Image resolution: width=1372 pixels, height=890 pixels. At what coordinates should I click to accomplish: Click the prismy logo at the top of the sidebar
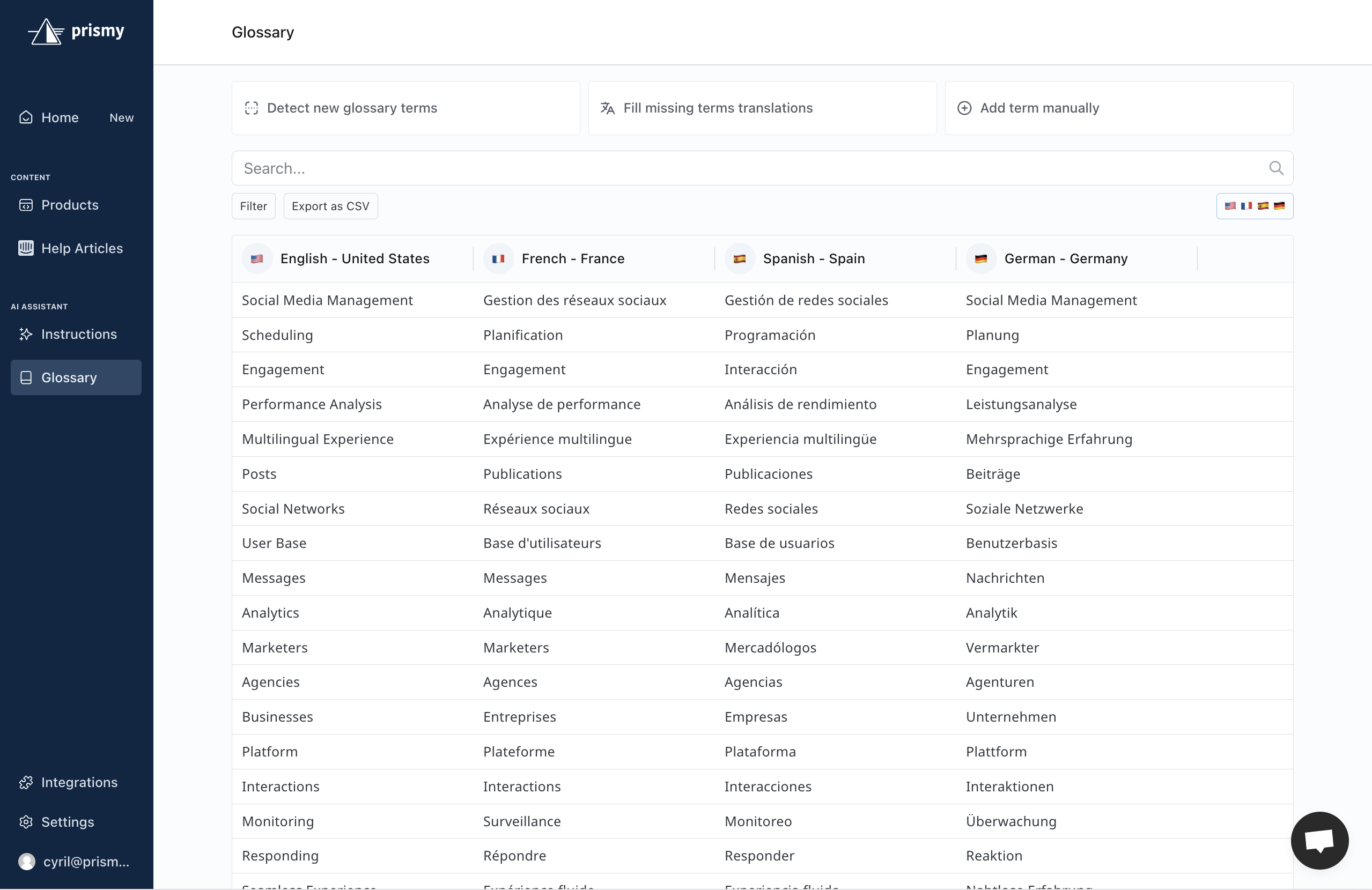(x=76, y=32)
